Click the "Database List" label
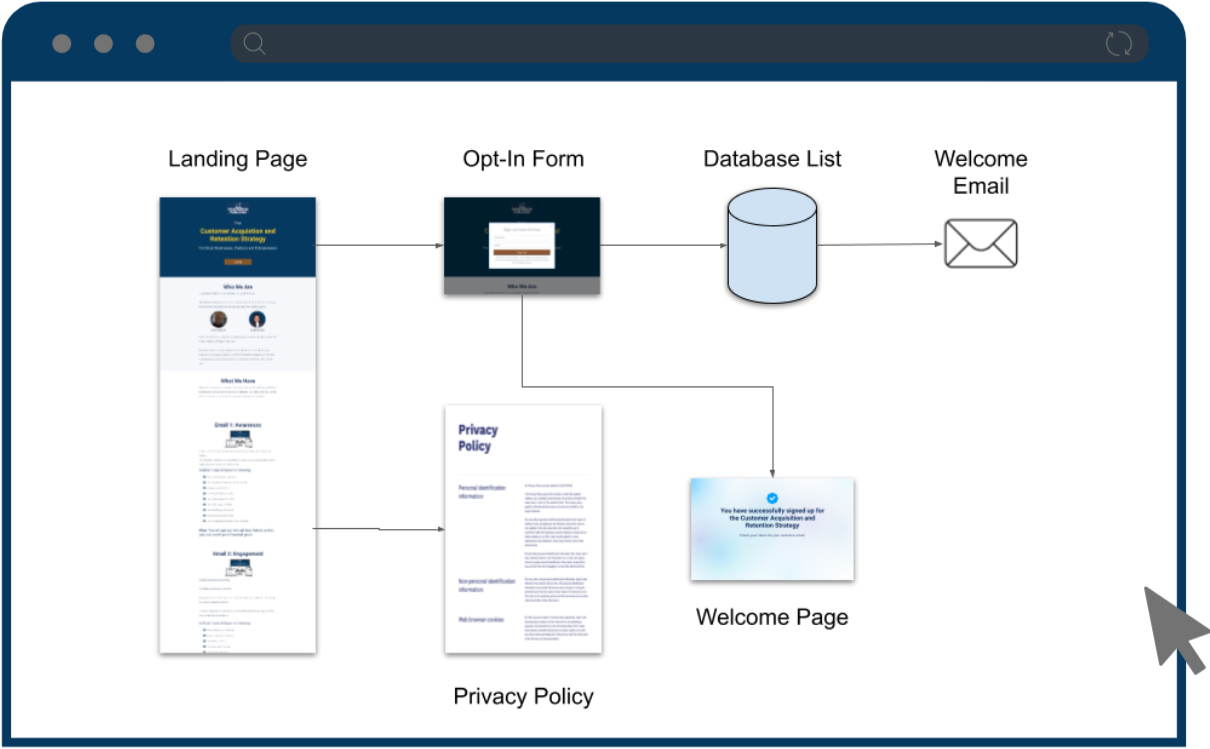This screenshot has height=749, width=1210. coord(772,159)
